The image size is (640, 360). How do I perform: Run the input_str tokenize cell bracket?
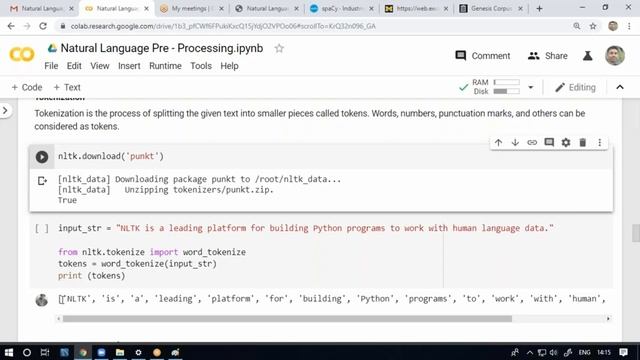[x=42, y=229]
